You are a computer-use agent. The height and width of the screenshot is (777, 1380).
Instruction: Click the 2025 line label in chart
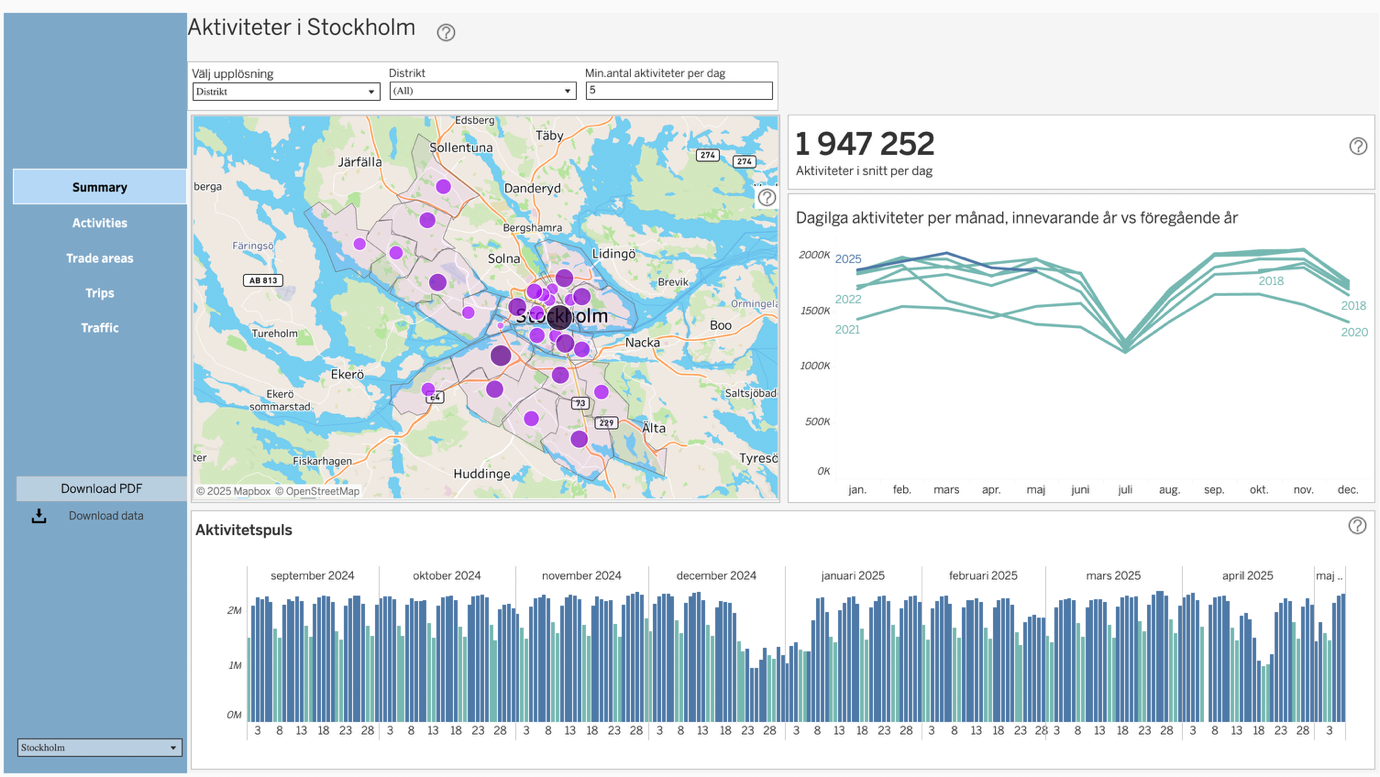tap(848, 259)
